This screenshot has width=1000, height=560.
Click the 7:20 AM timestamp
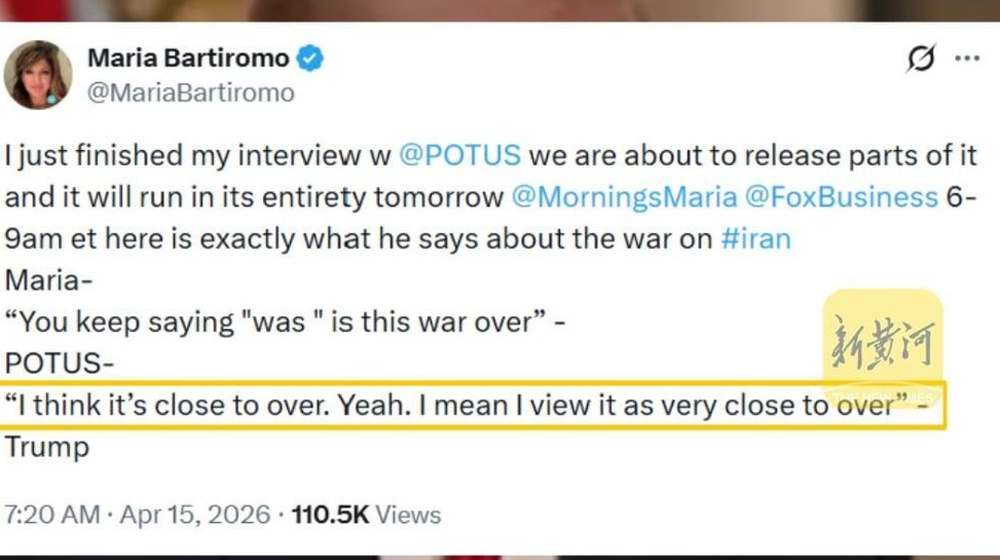point(51,515)
